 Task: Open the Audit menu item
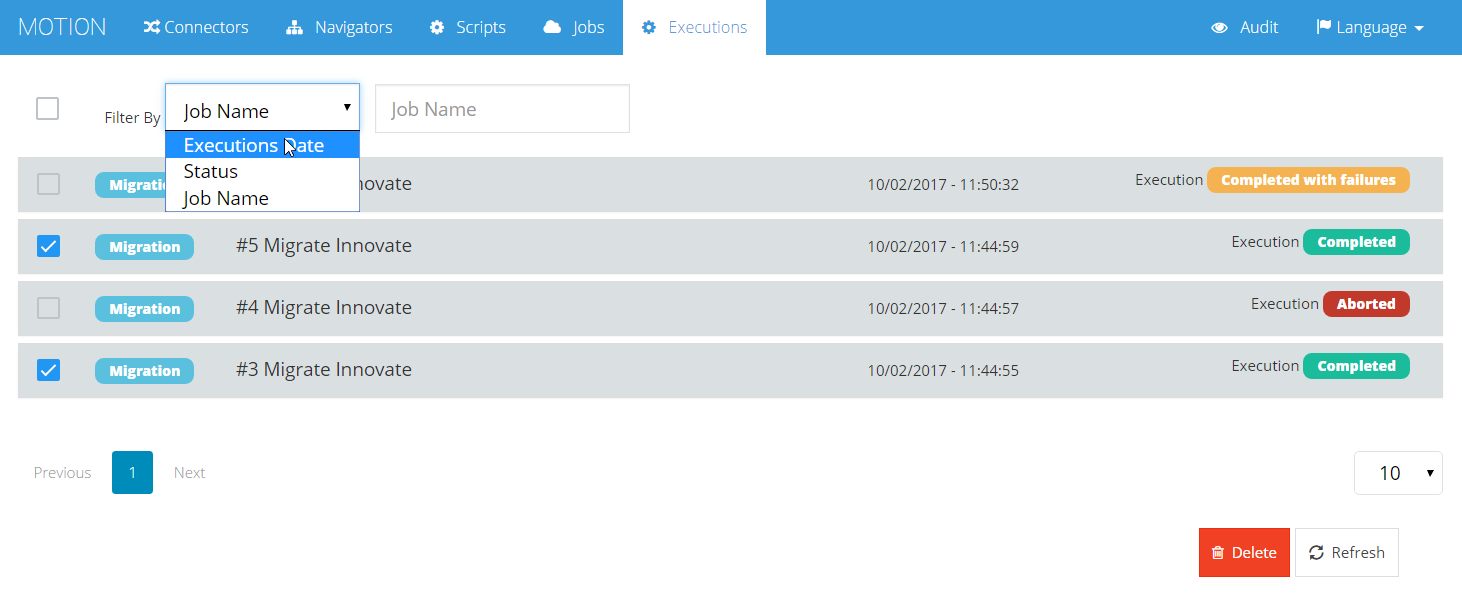[1245, 27]
